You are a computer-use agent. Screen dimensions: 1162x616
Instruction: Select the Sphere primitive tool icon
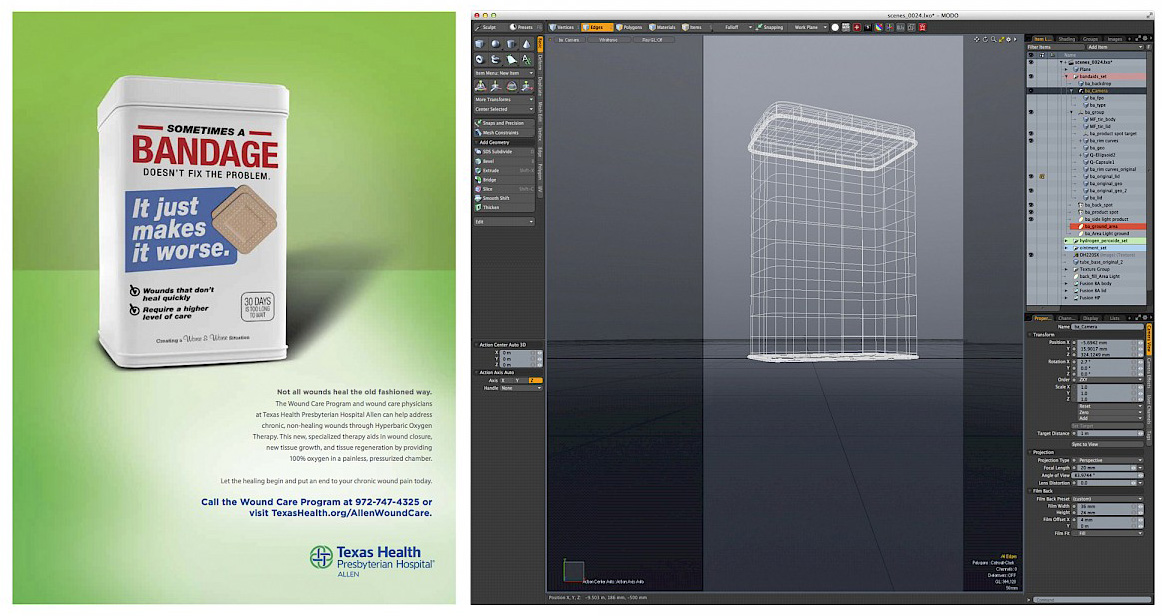pos(496,44)
